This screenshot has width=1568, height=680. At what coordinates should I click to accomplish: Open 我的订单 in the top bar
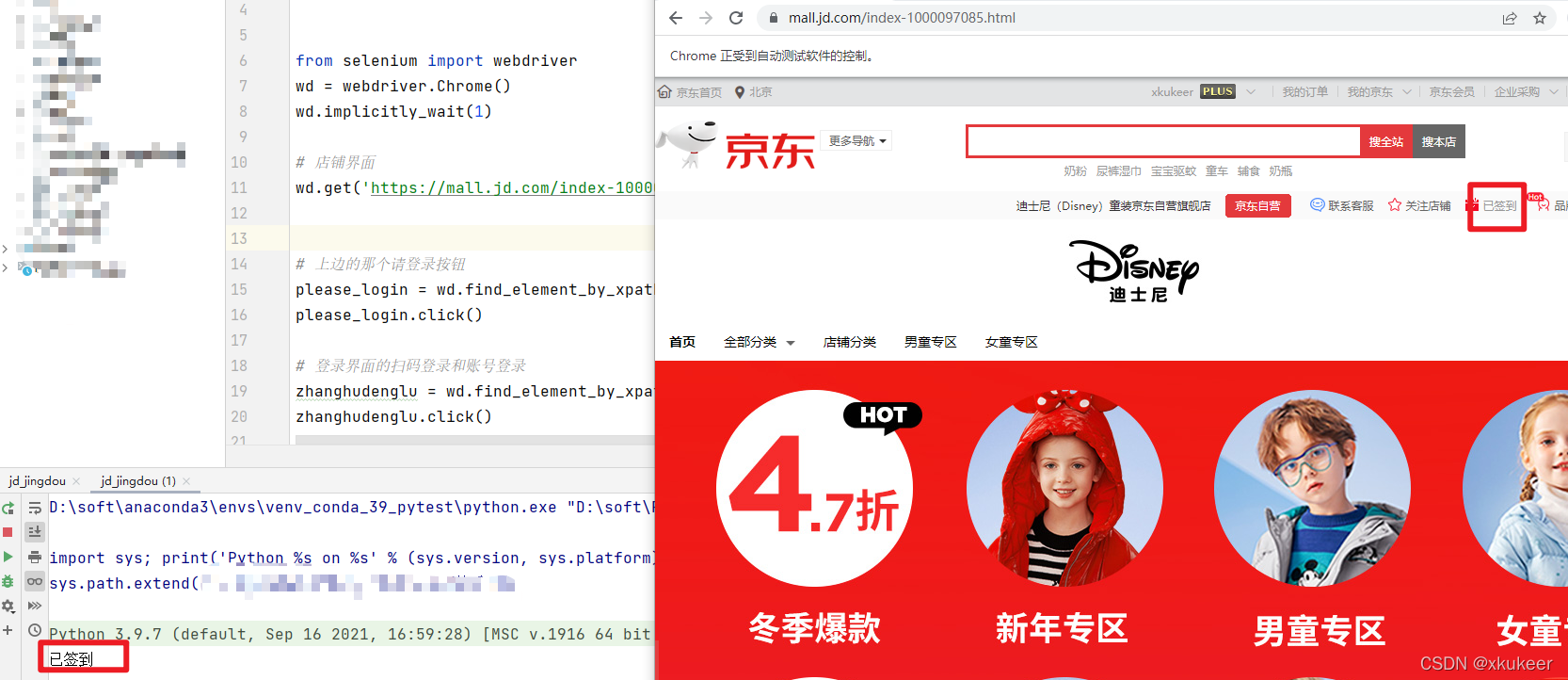[1305, 92]
